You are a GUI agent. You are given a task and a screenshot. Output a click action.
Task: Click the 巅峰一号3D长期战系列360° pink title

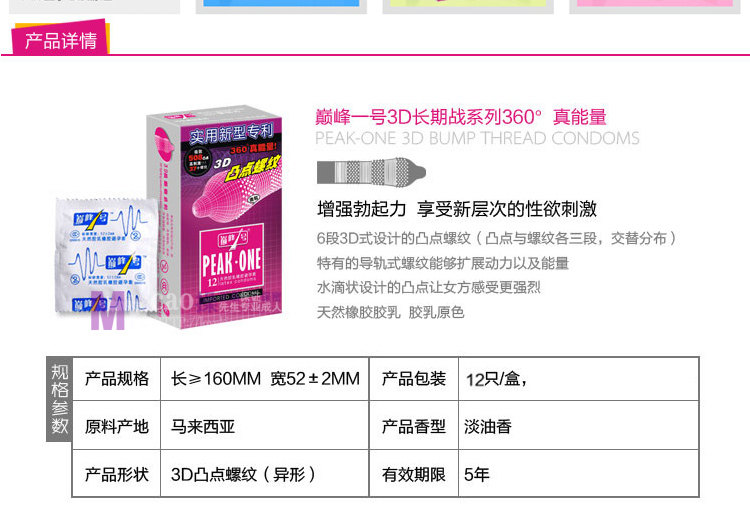click(x=429, y=117)
